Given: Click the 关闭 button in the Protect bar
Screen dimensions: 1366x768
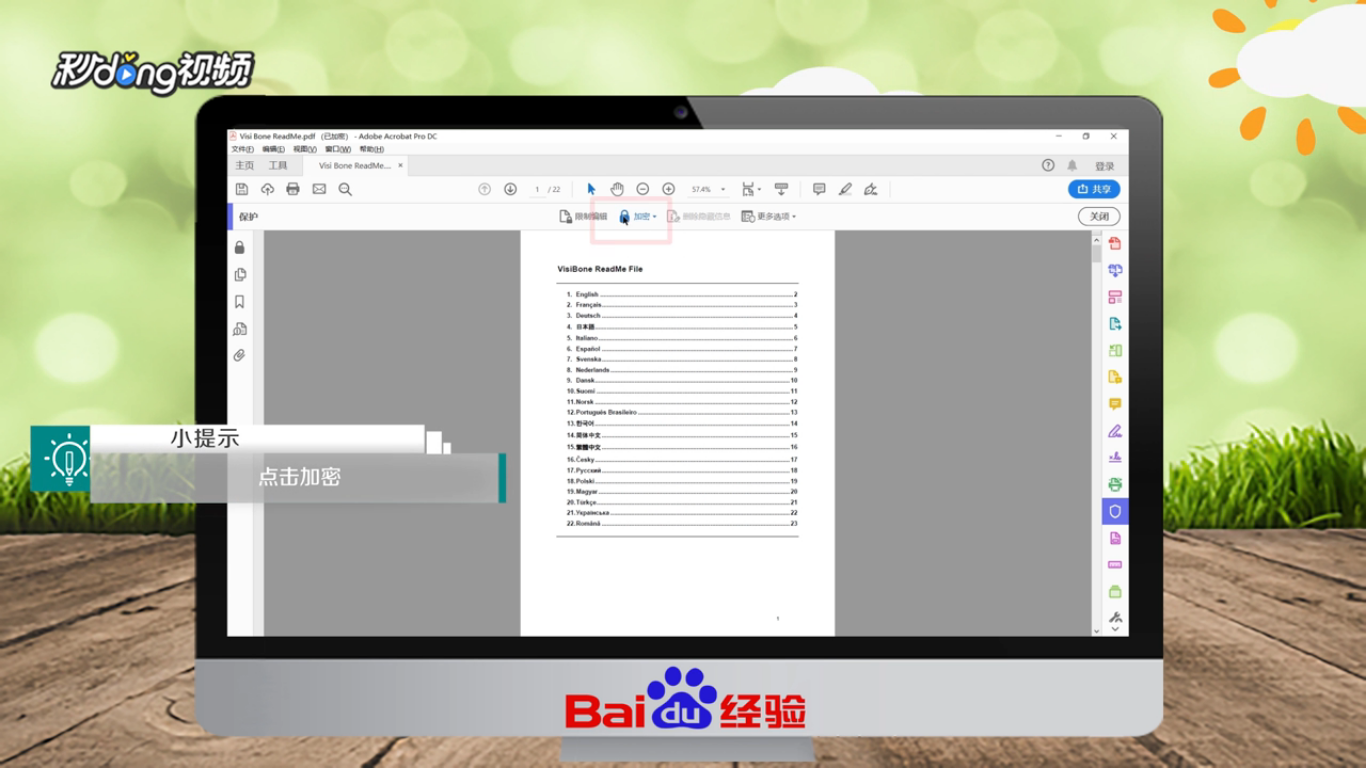Looking at the screenshot, I should (1099, 216).
